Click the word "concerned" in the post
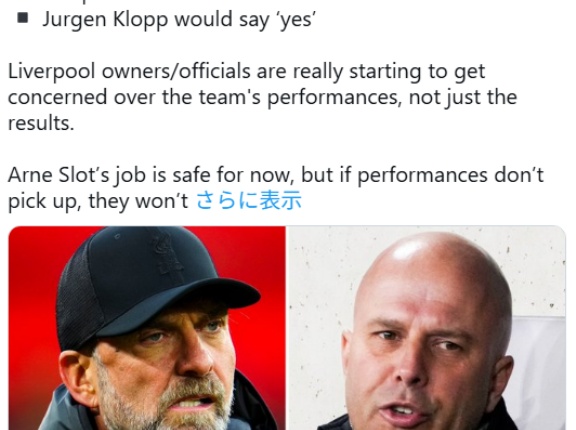 [58, 98]
